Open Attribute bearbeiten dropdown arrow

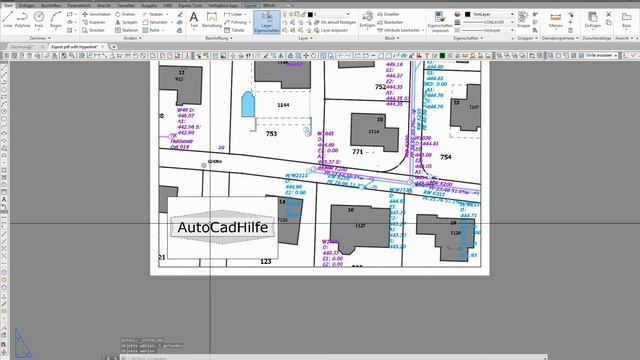(423, 30)
